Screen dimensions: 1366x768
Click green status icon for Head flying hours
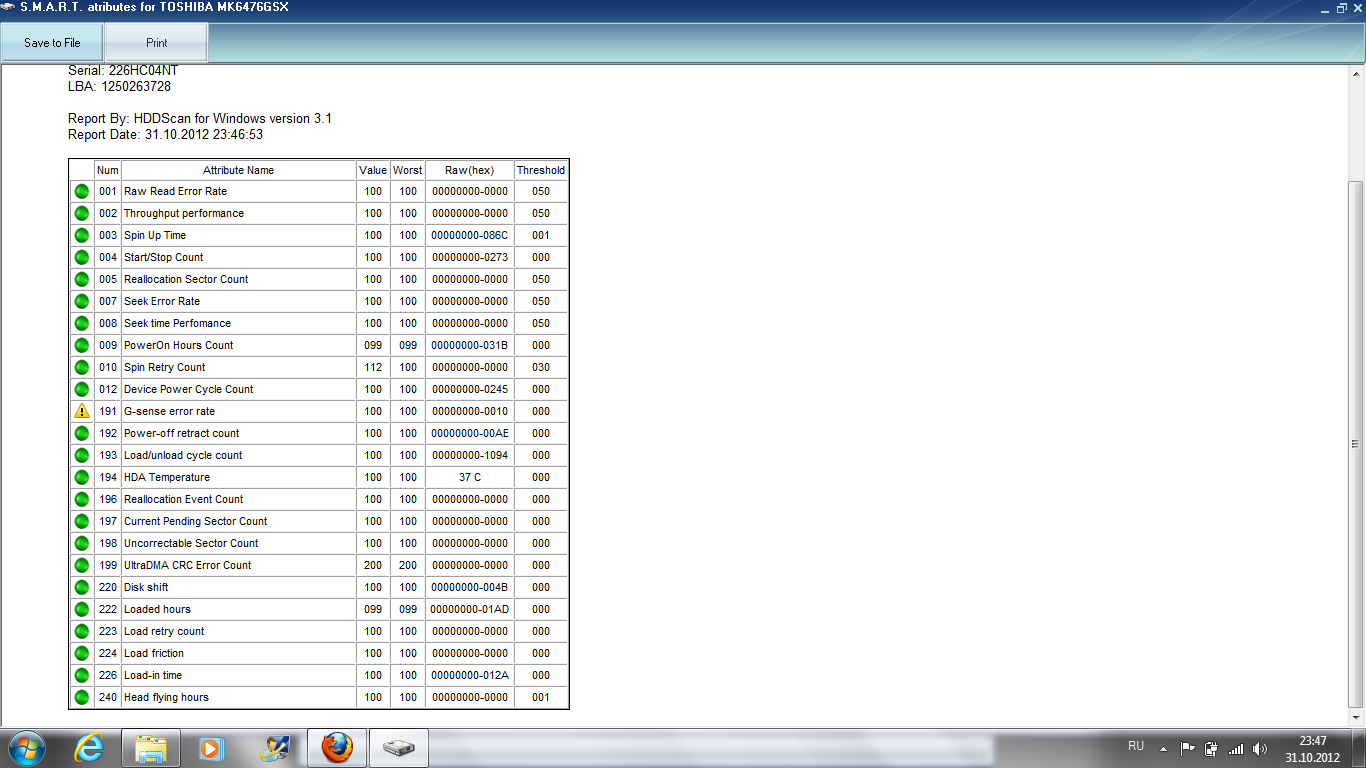tap(82, 697)
